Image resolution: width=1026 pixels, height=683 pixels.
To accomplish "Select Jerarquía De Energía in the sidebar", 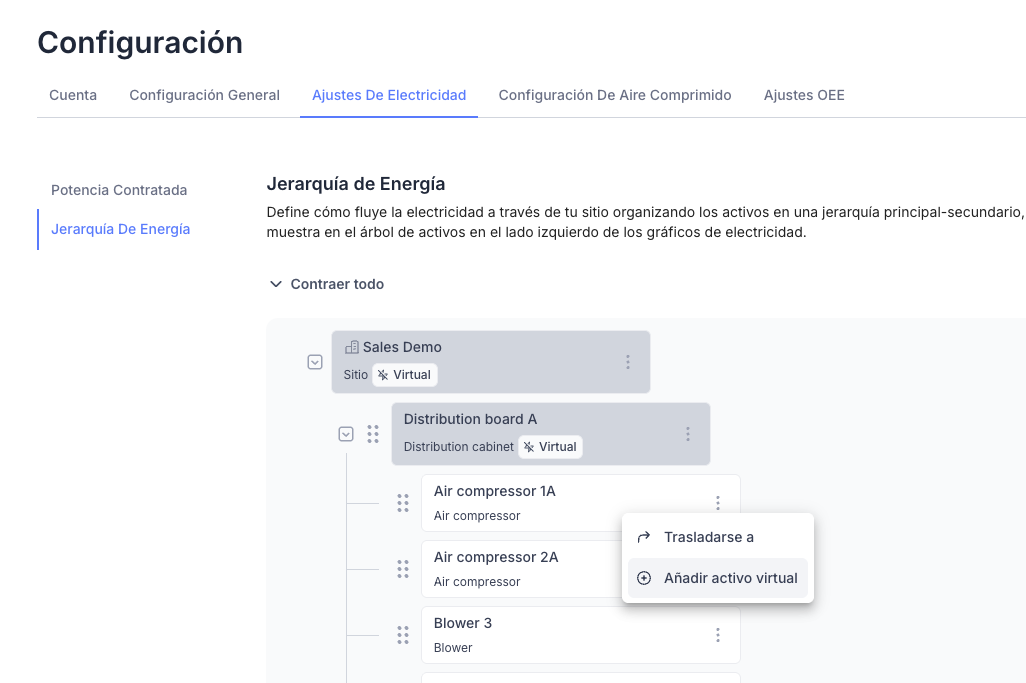I will click(x=120, y=229).
